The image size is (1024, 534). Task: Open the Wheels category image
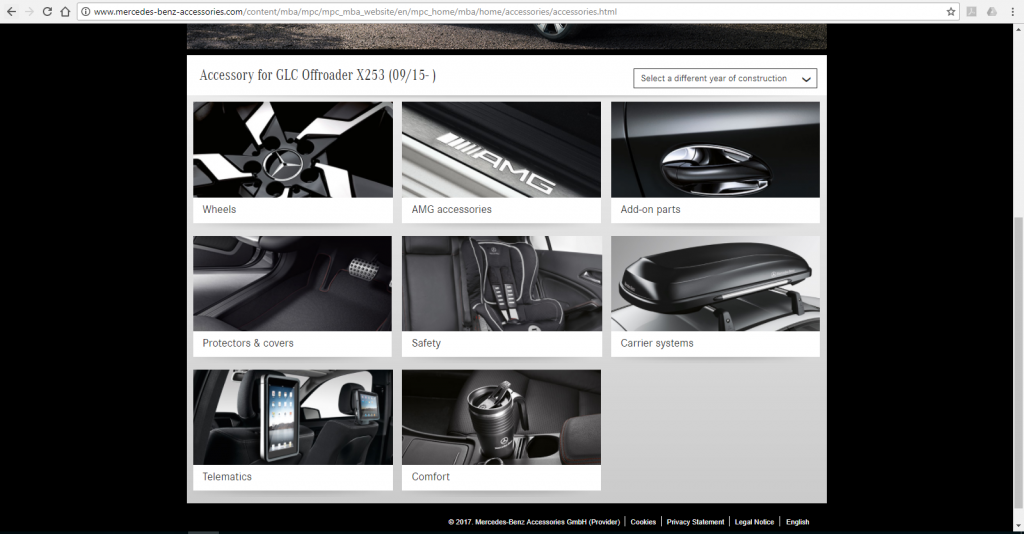click(293, 149)
